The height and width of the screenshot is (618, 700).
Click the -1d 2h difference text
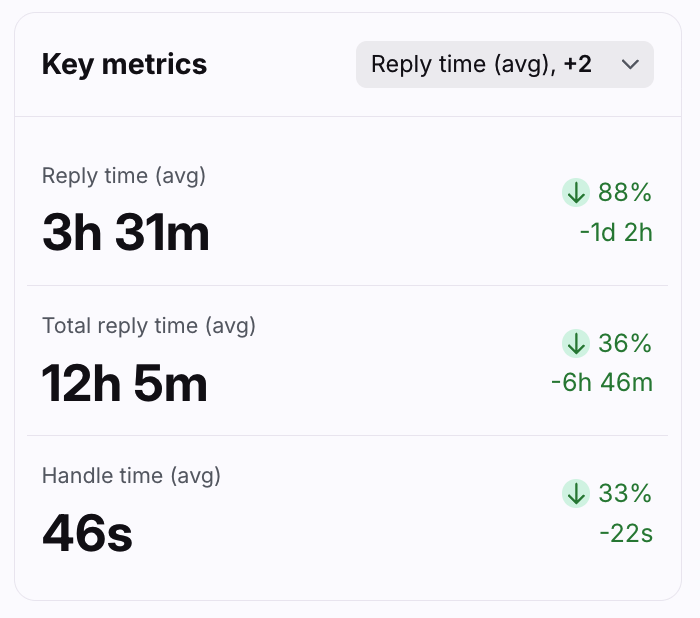[616, 233]
